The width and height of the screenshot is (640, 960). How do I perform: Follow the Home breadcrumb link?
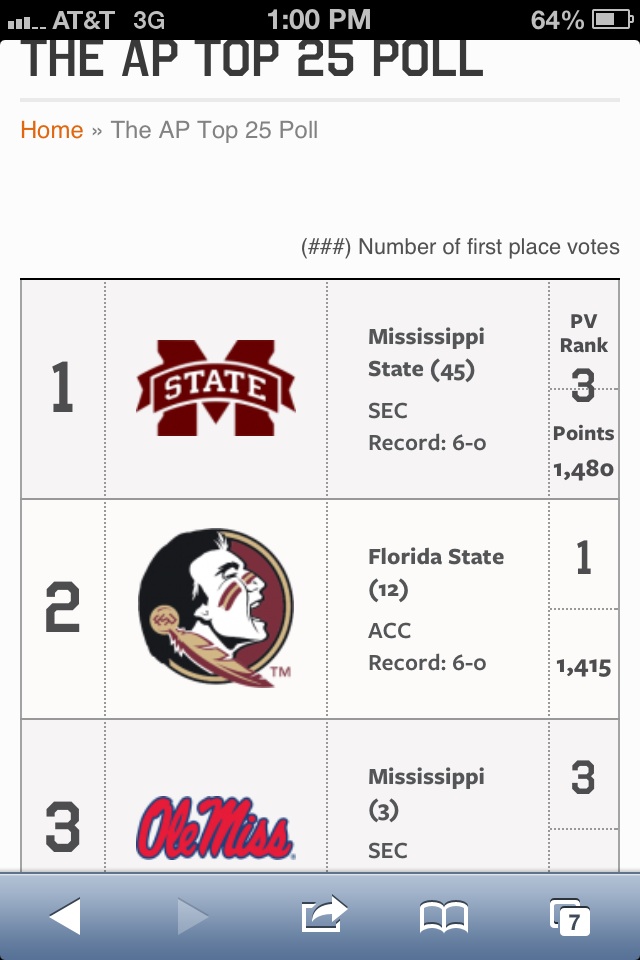(x=52, y=130)
